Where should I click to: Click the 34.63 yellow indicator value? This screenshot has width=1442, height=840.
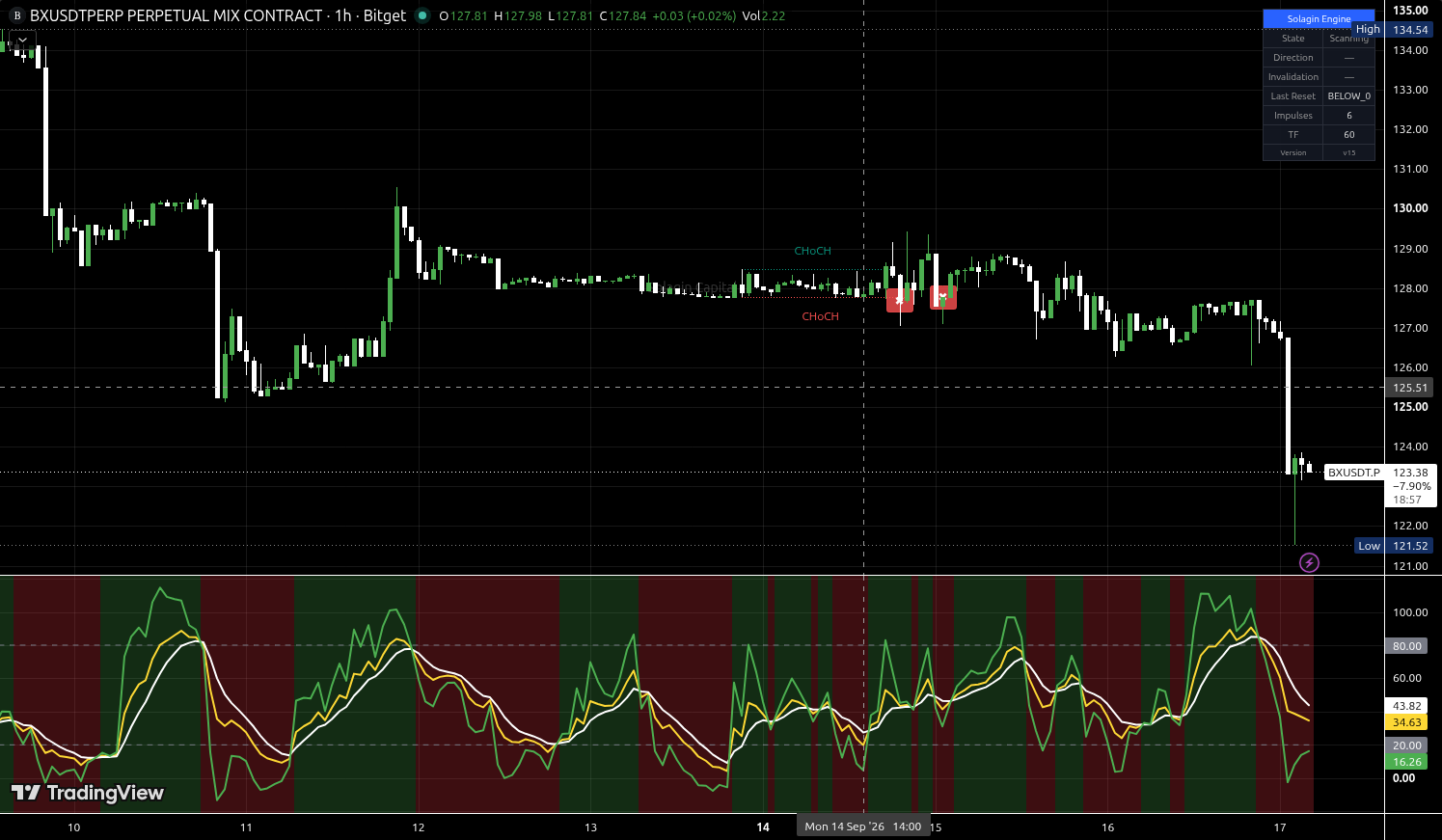[1407, 722]
